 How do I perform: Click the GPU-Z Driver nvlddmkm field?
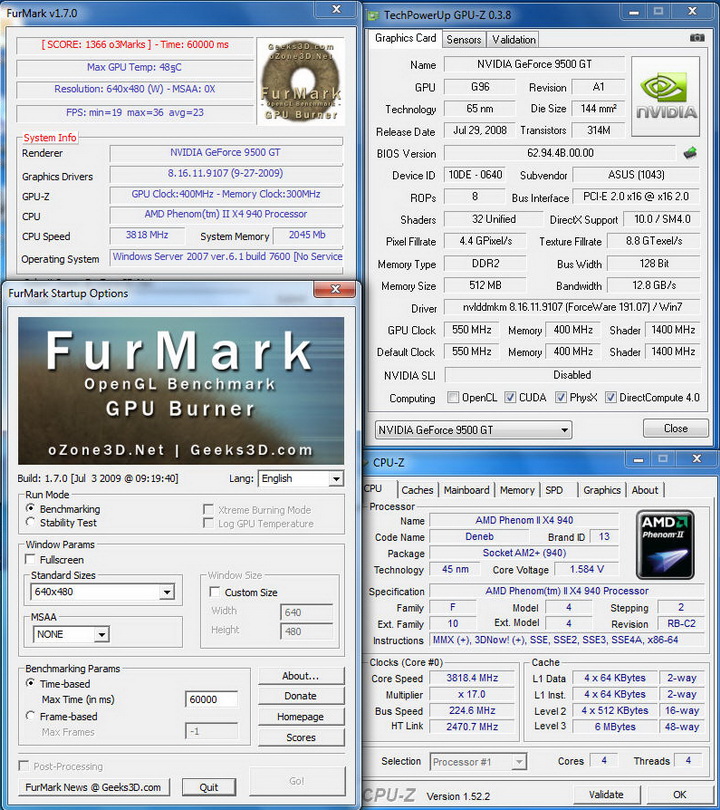point(572,307)
